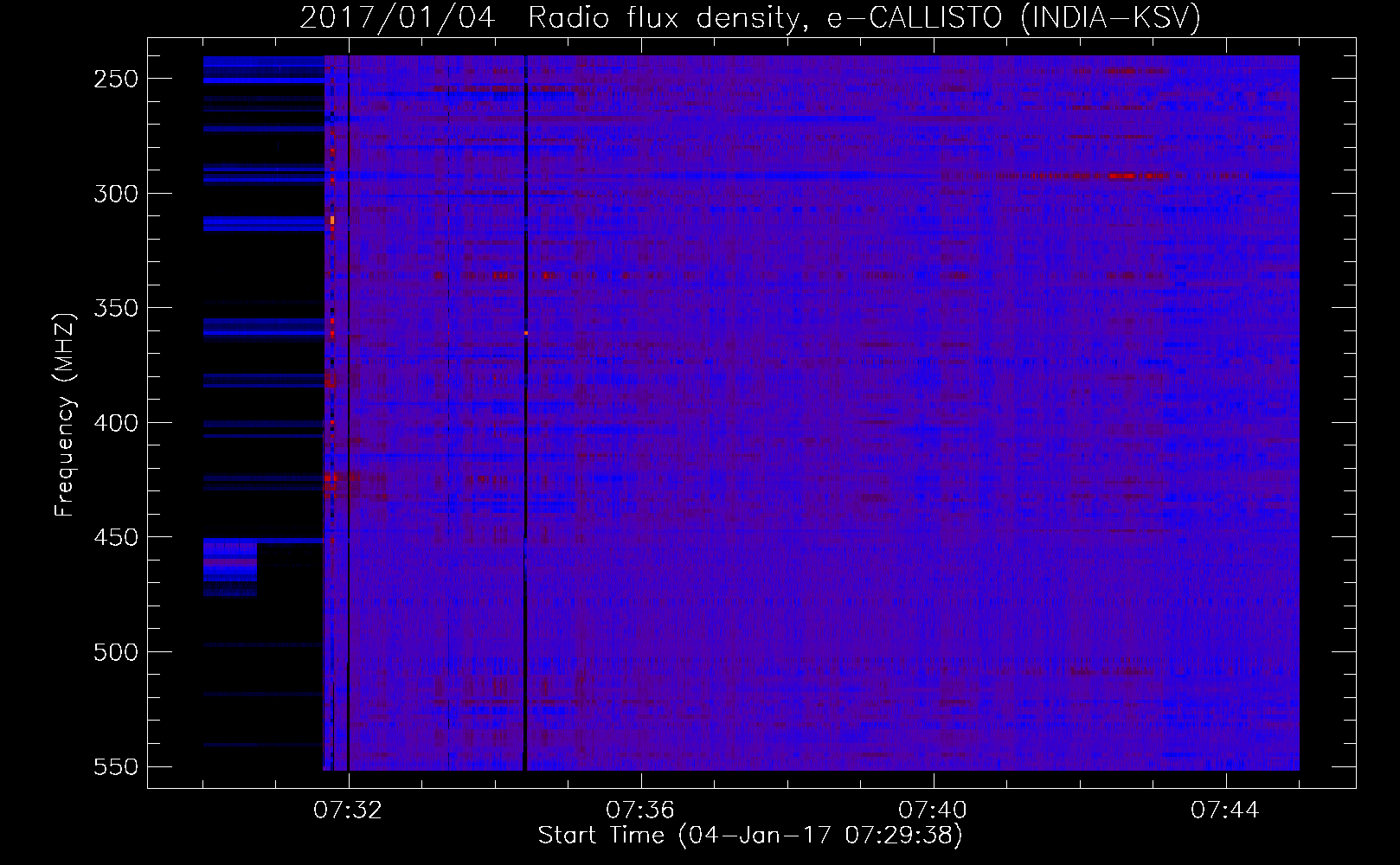Click the 350 frequency tick label
Viewport: 1400px width, 865px height.
[x=116, y=308]
